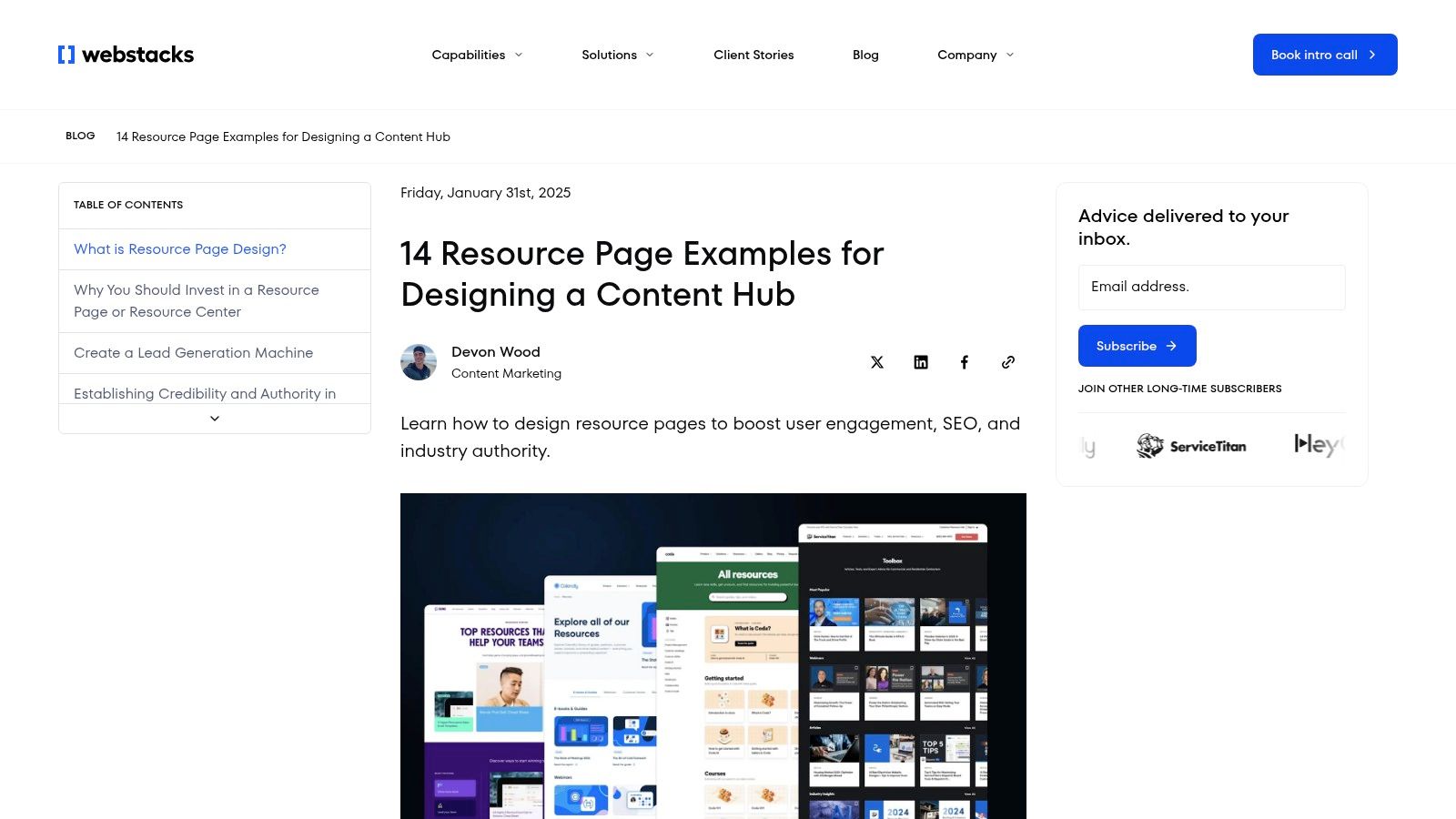Click the Webstacks logo

[126, 54]
